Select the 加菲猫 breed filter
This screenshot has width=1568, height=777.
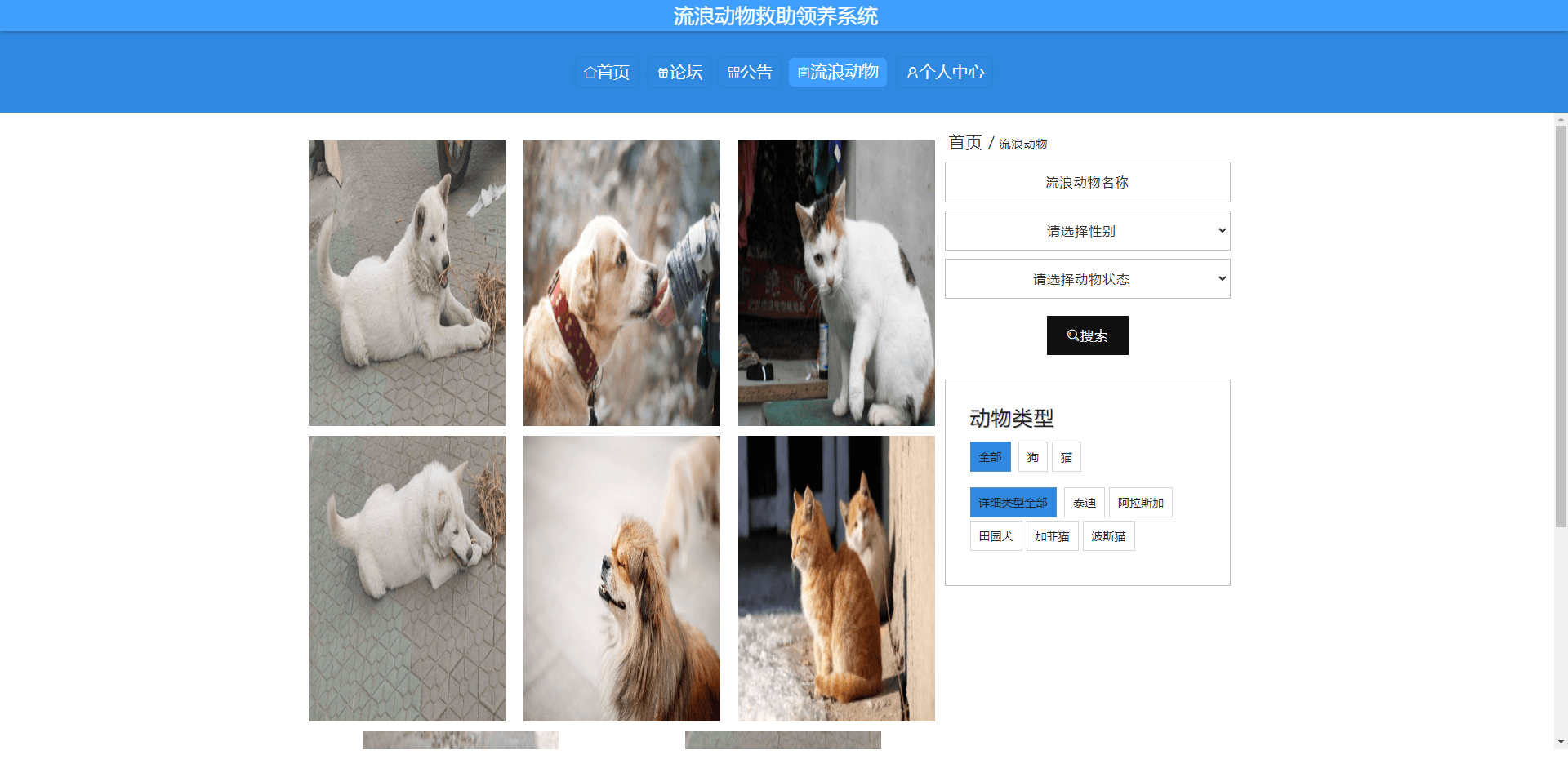[1052, 536]
